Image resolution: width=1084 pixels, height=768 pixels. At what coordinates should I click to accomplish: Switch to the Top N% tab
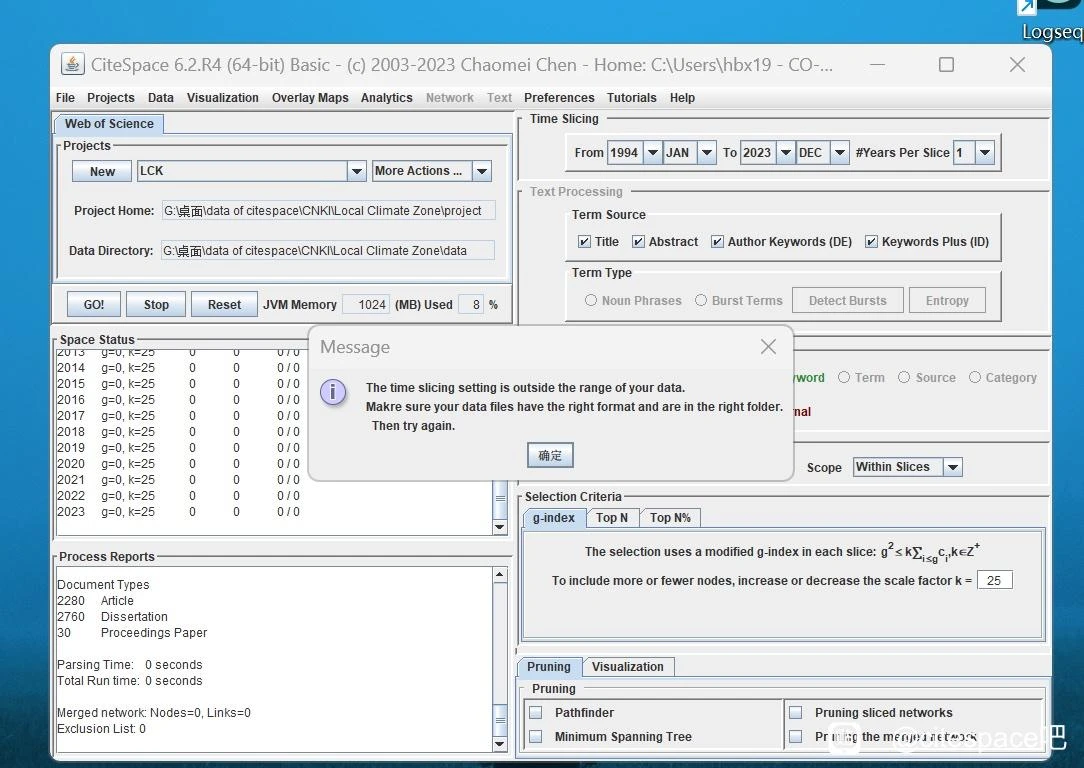point(671,518)
